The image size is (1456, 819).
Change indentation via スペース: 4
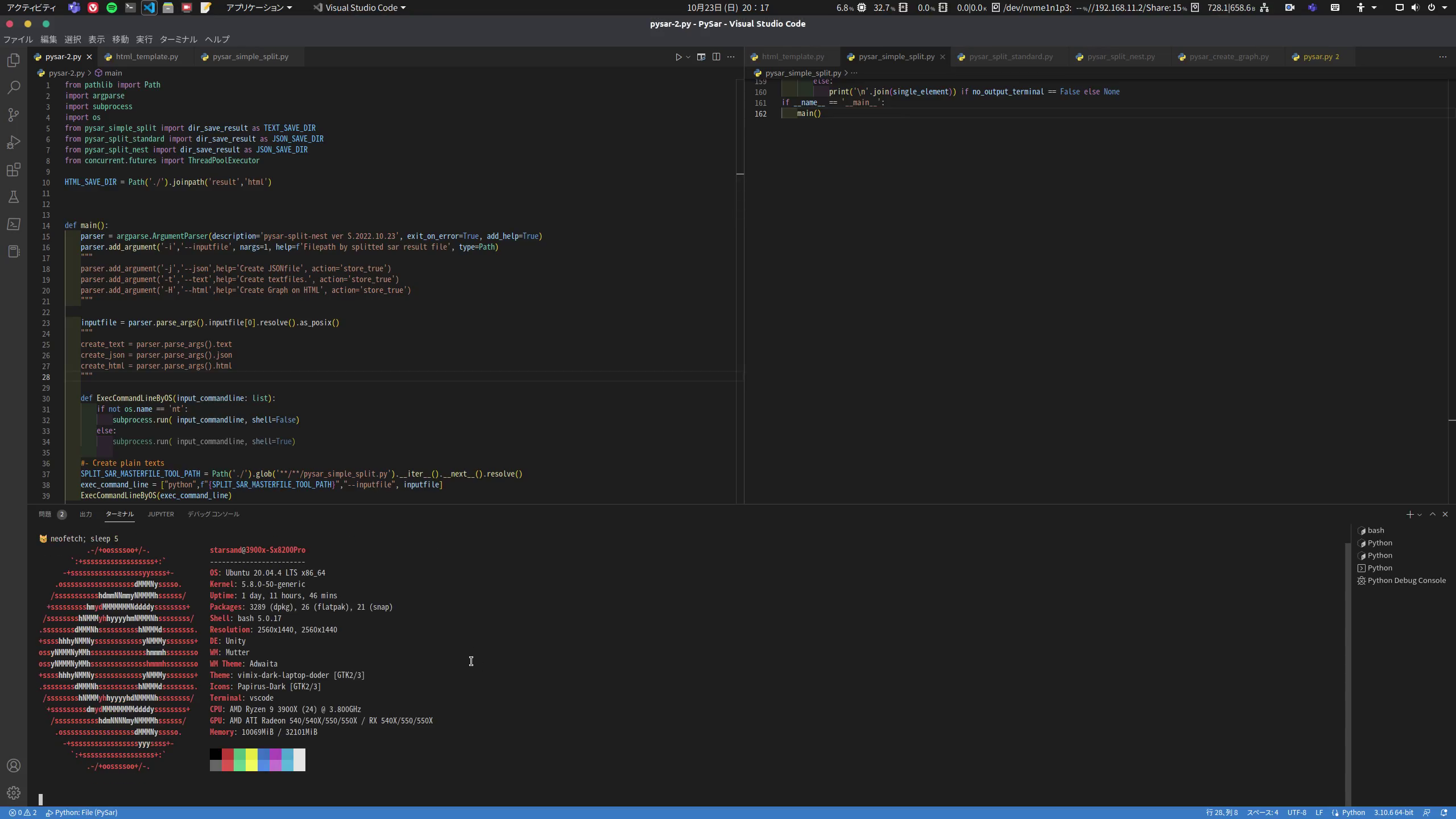pos(1263,812)
